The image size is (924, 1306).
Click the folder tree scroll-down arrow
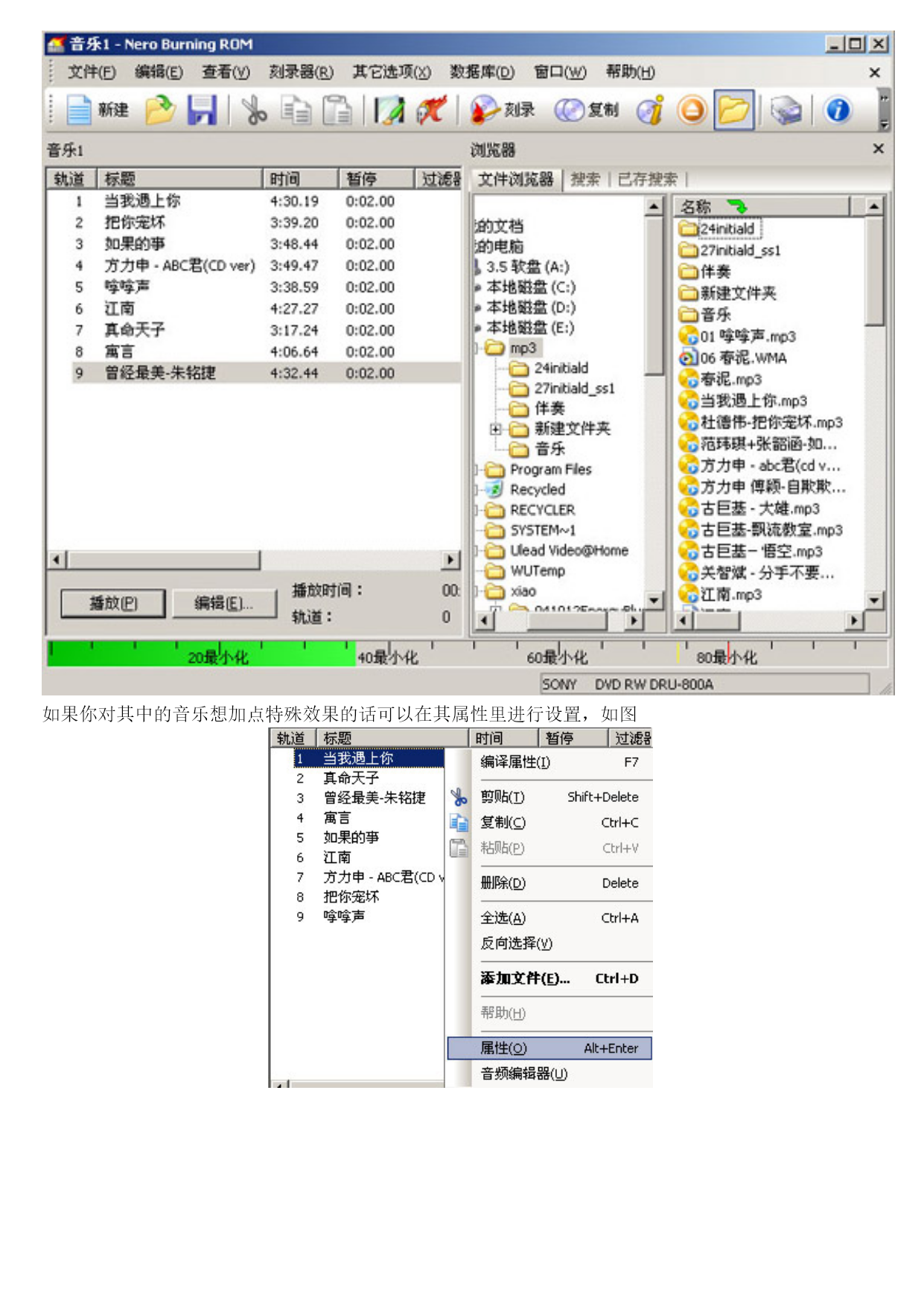[x=654, y=600]
